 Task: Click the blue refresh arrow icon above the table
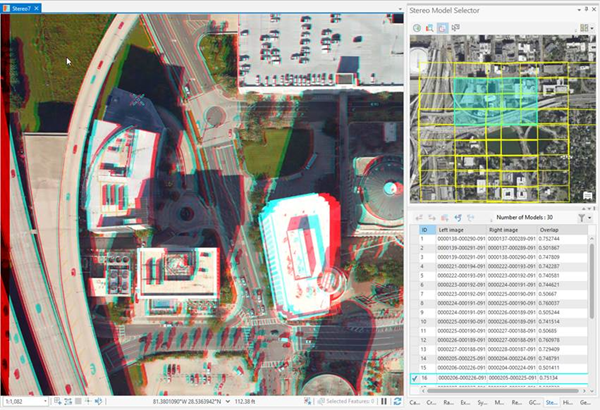pos(457,217)
